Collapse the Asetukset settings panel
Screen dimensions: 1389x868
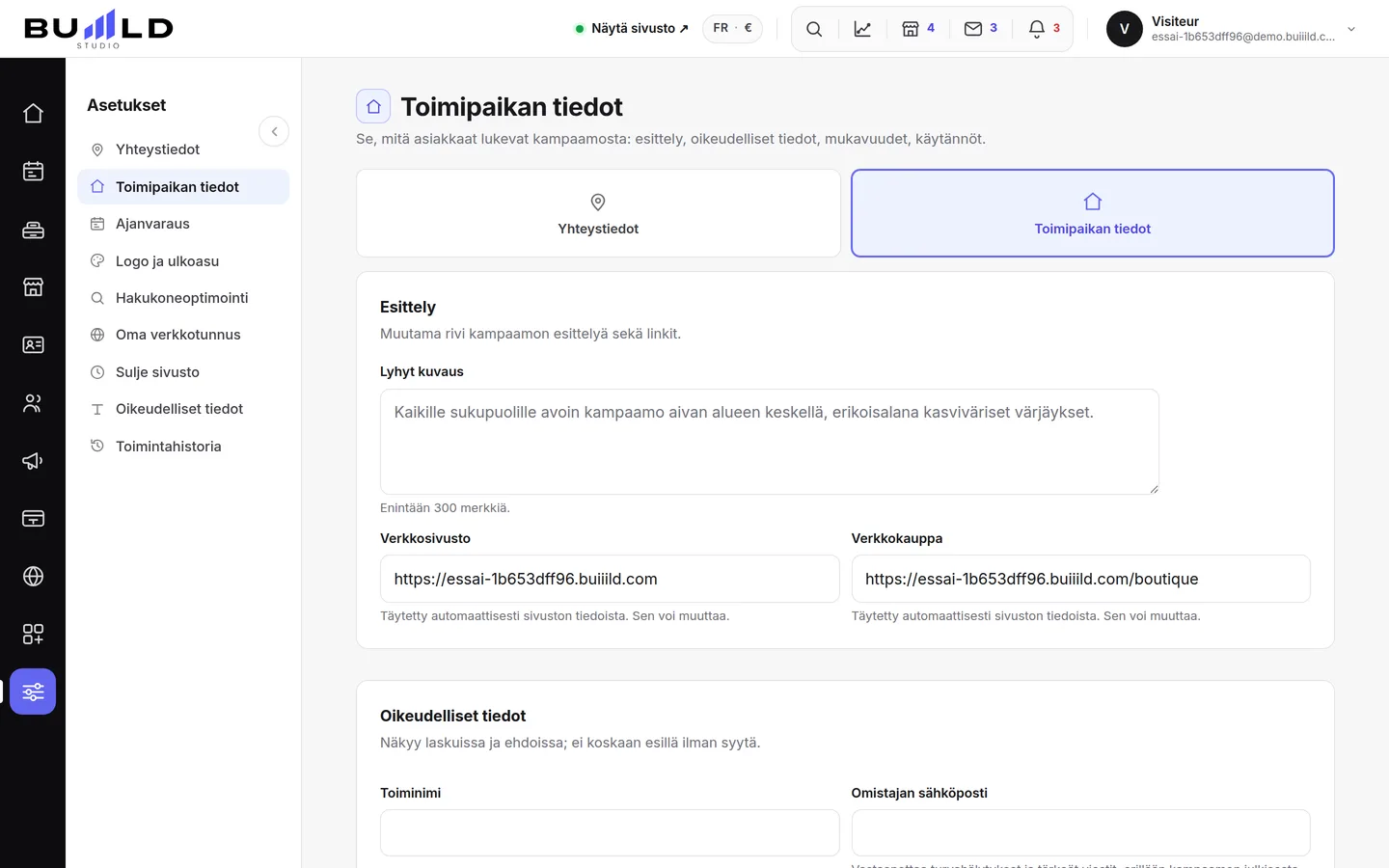pyautogui.click(x=274, y=131)
